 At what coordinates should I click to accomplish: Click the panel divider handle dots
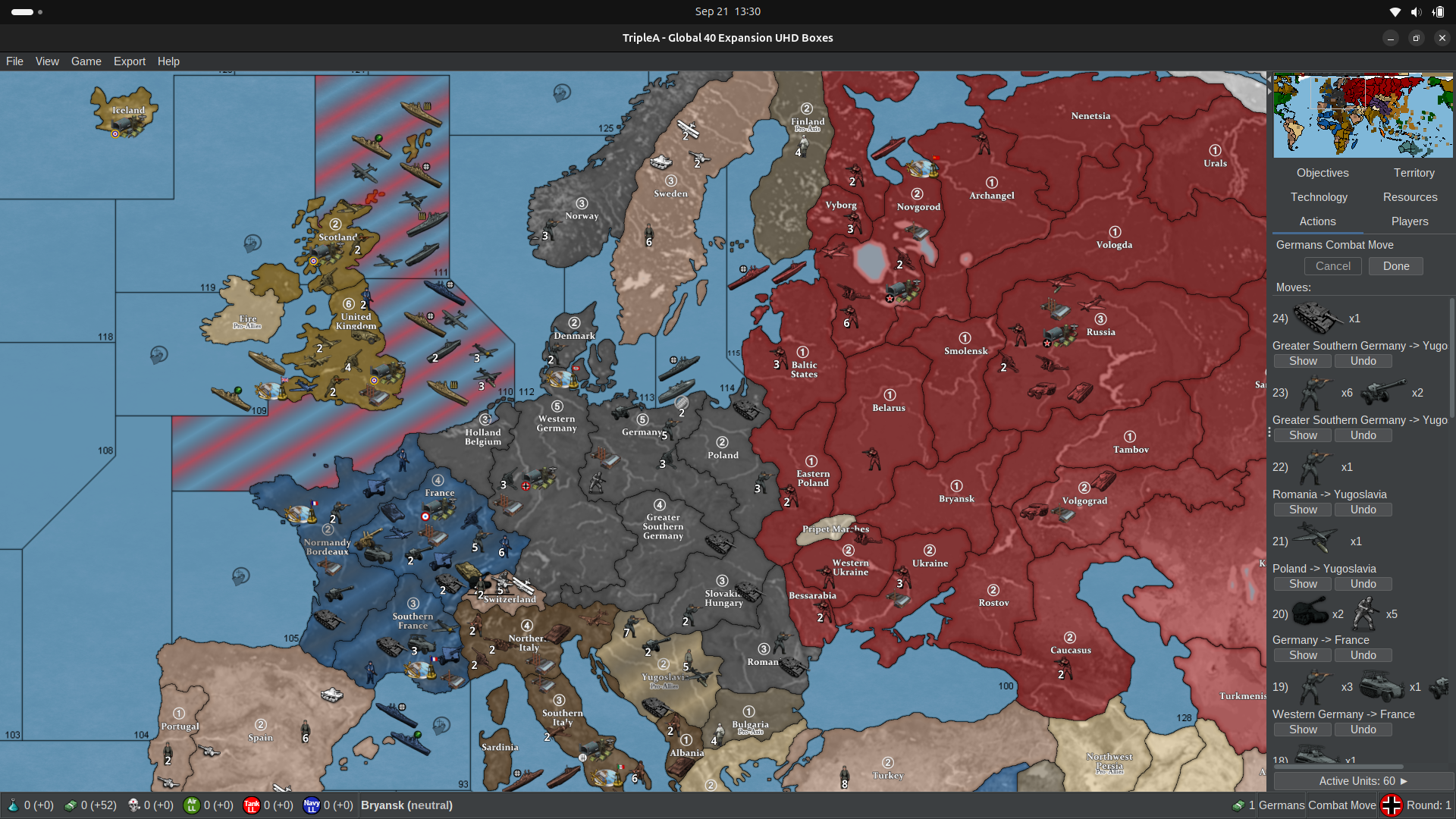[1269, 432]
